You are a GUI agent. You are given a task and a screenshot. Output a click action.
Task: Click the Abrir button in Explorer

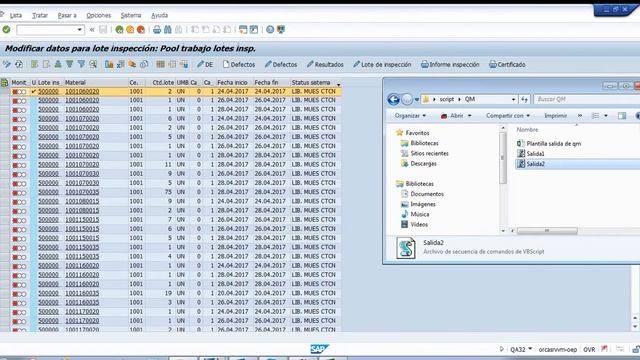[452, 116]
